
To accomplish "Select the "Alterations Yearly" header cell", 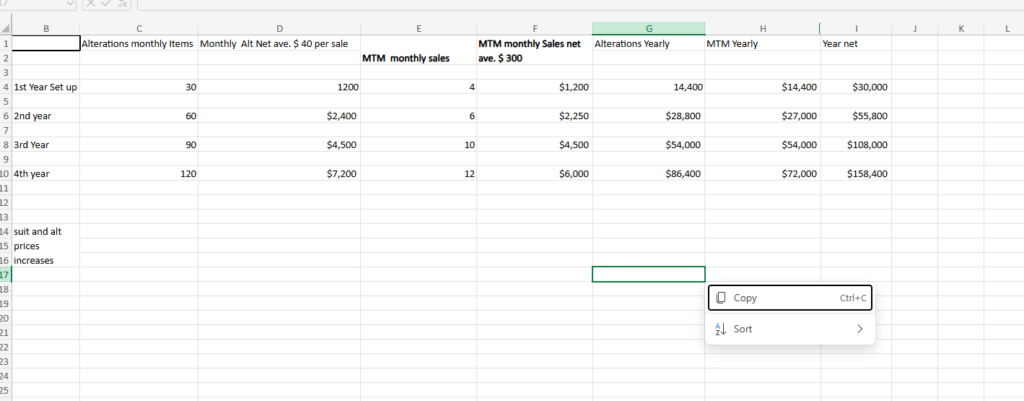I will (x=648, y=44).
